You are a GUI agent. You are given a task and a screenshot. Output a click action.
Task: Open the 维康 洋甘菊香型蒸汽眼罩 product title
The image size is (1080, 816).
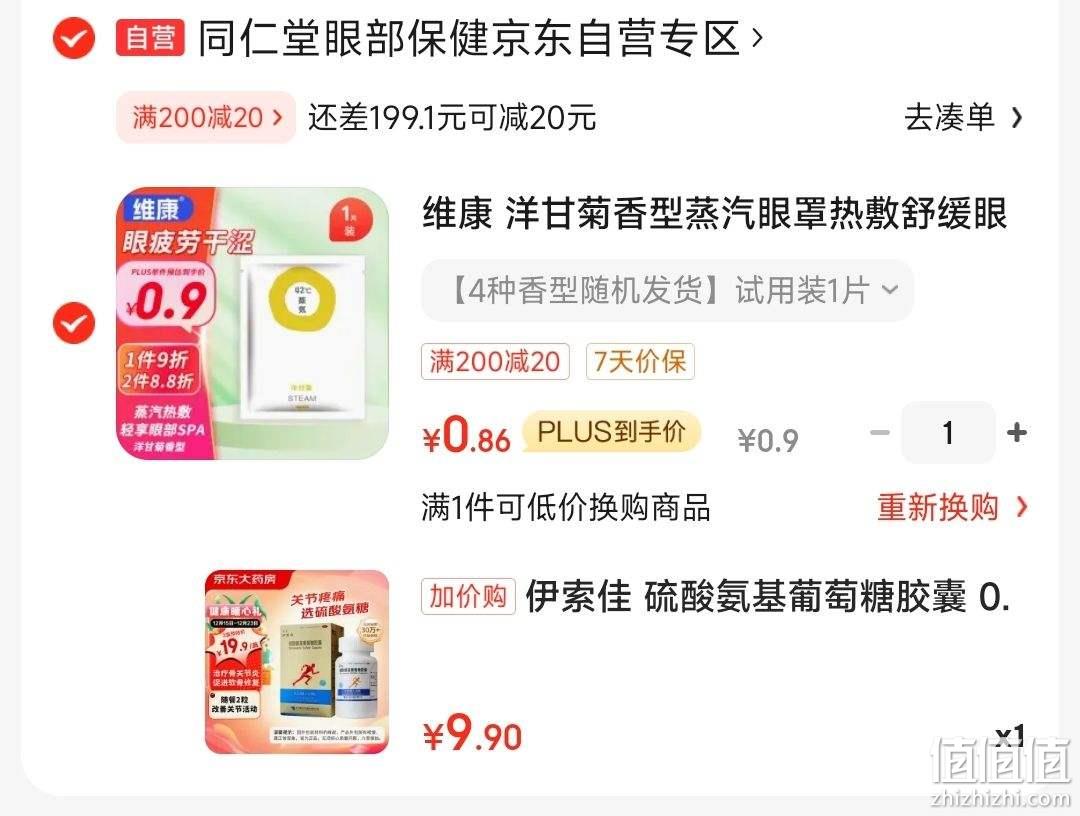point(714,213)
